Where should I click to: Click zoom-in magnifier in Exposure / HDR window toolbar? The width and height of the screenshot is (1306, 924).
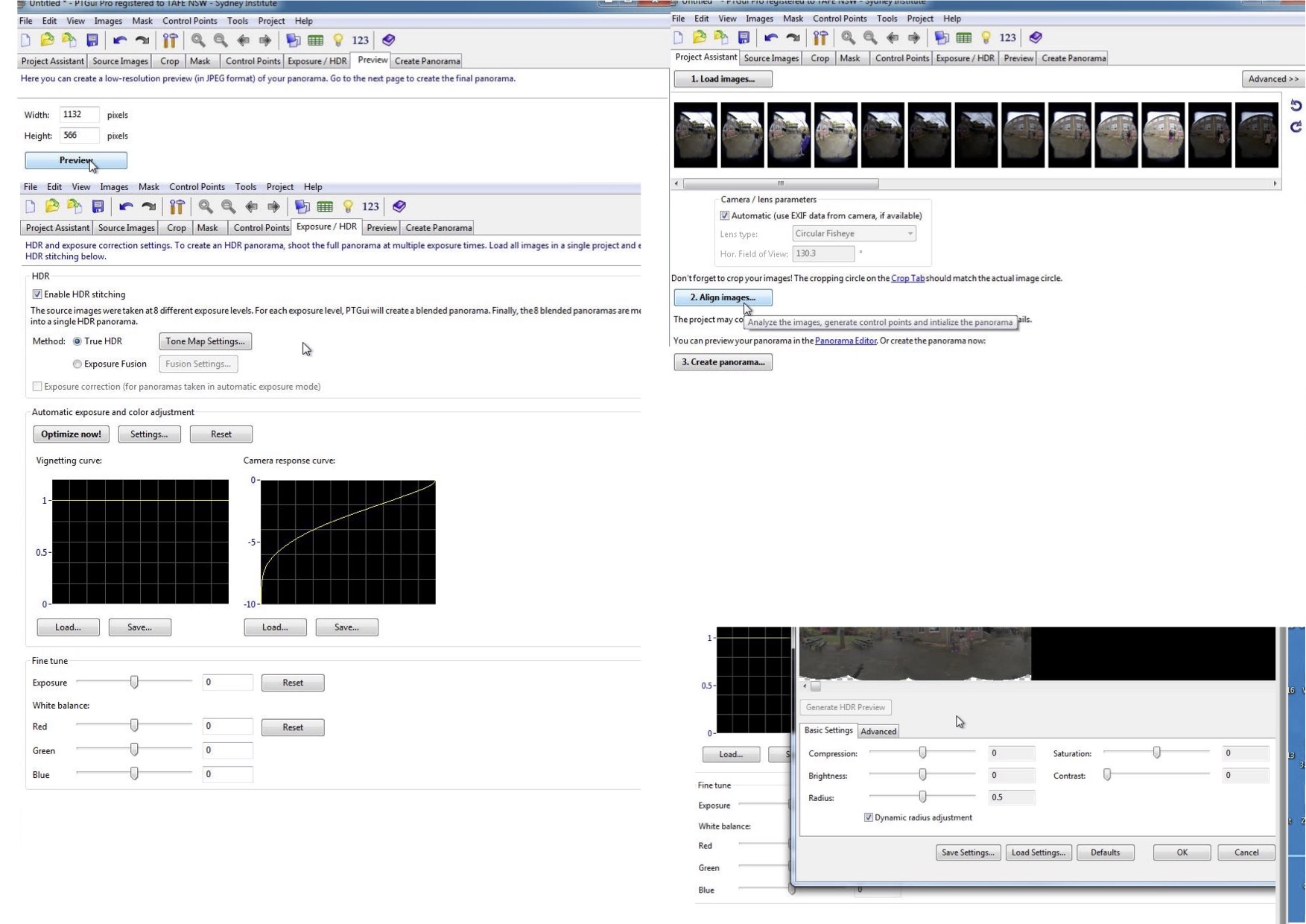pyautogui.click(x=206, y=206)
